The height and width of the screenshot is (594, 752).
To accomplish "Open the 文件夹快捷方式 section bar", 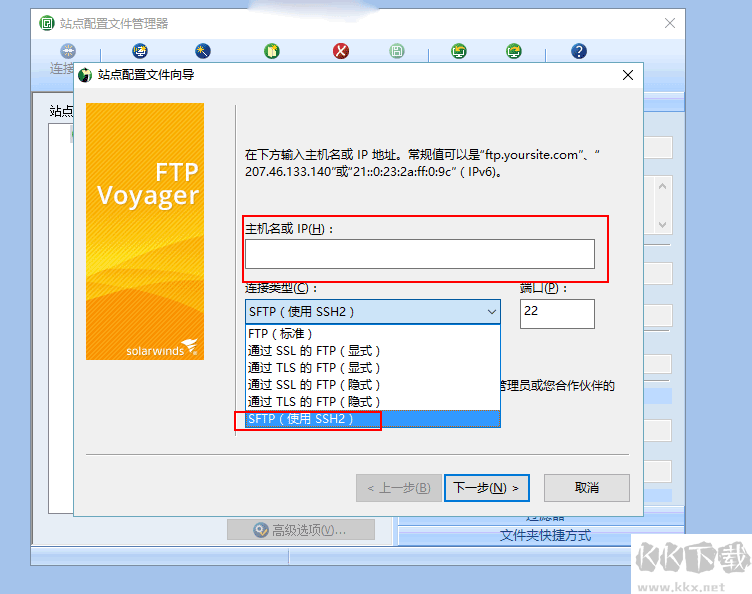I will pos(545,536).
